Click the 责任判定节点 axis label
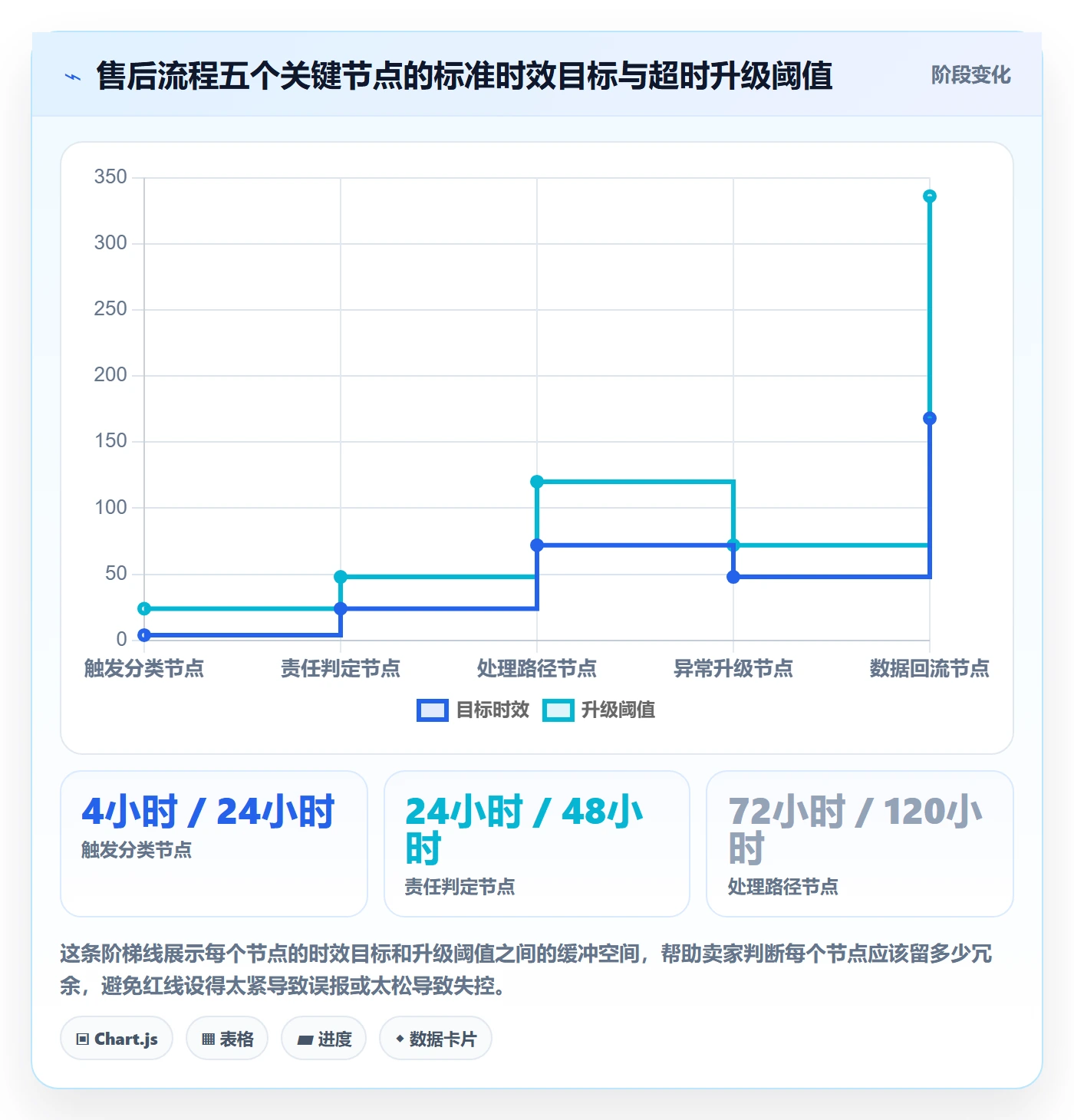1074x1120 pixels. pos(341,669)
